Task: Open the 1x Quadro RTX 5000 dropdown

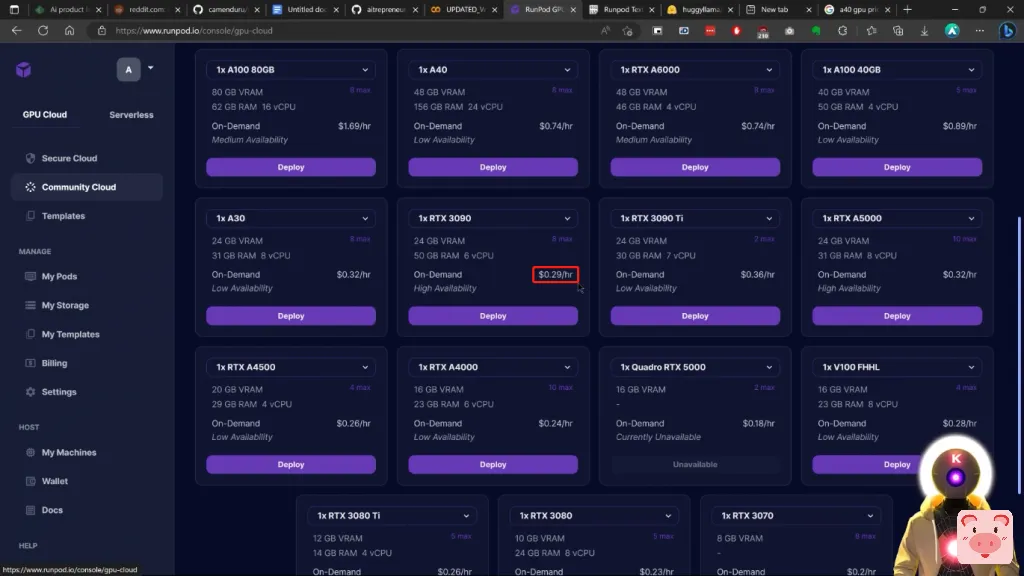Action: coord(695,367)
